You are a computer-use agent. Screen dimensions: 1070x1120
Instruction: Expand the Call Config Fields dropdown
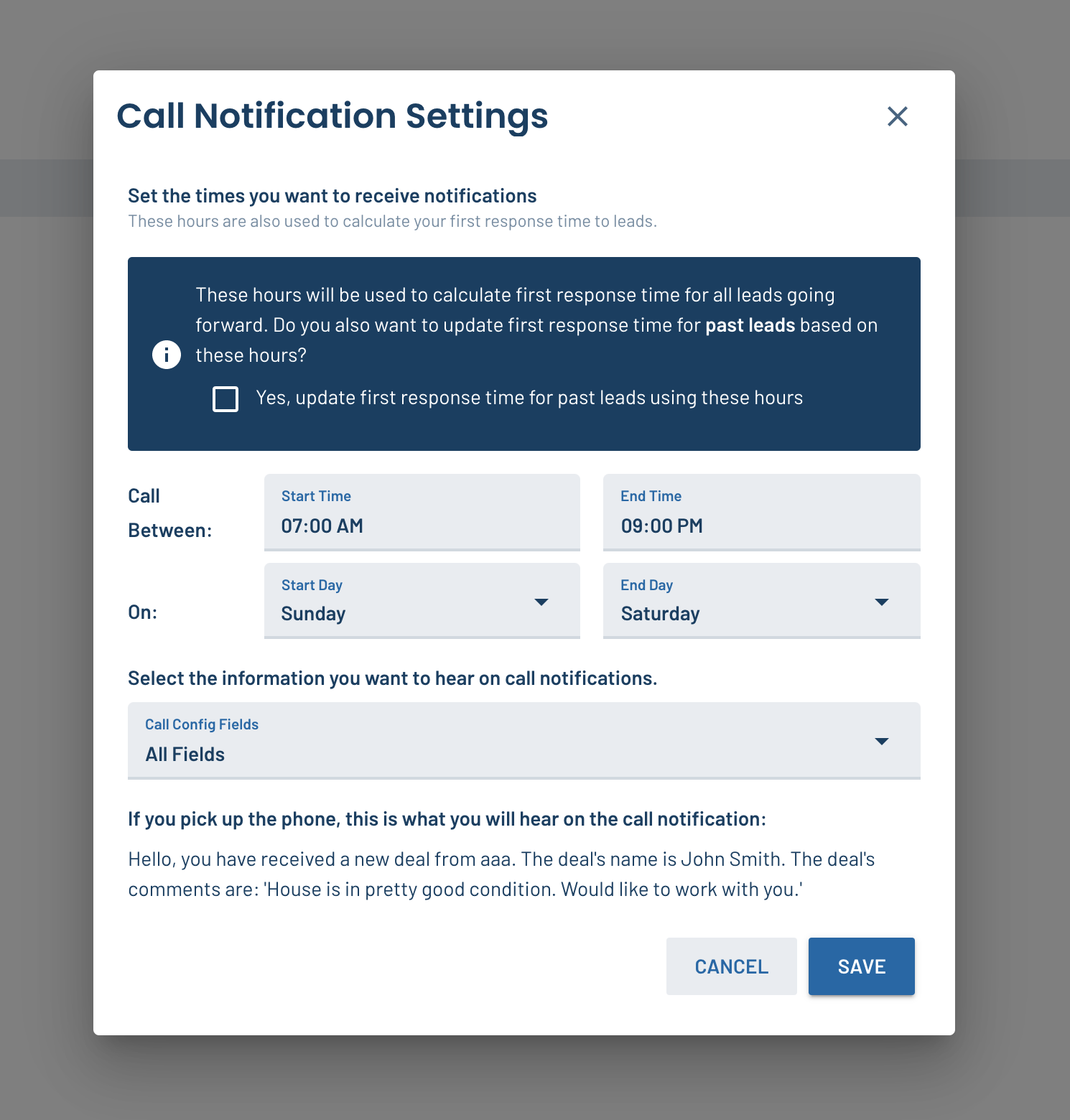click(x=524, y=741)
